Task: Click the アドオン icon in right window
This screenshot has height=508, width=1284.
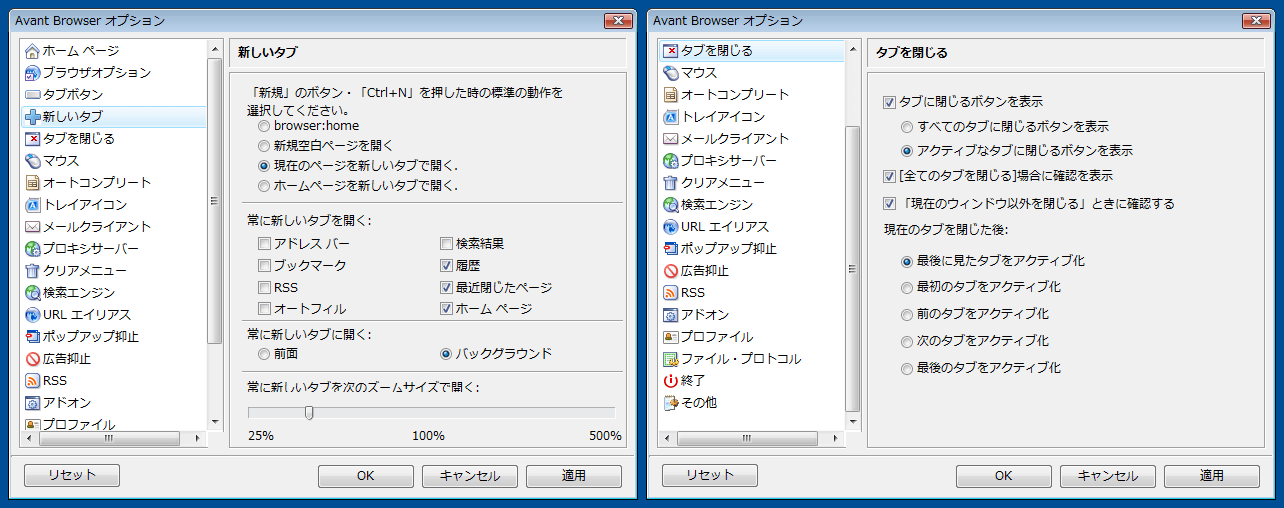Action: 671,315
